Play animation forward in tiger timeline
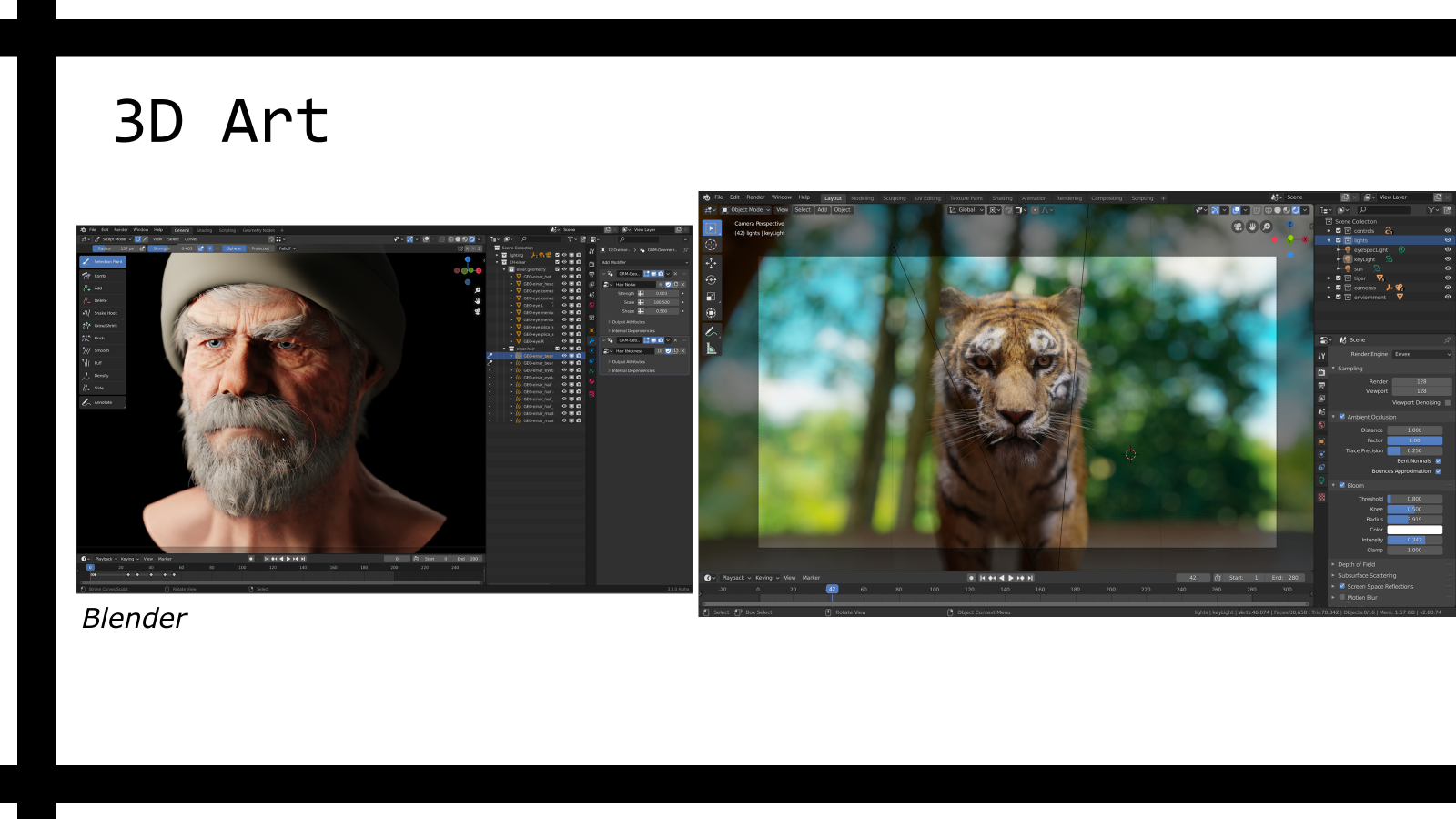This screenshot has height=819, width=1456. 1010,578
